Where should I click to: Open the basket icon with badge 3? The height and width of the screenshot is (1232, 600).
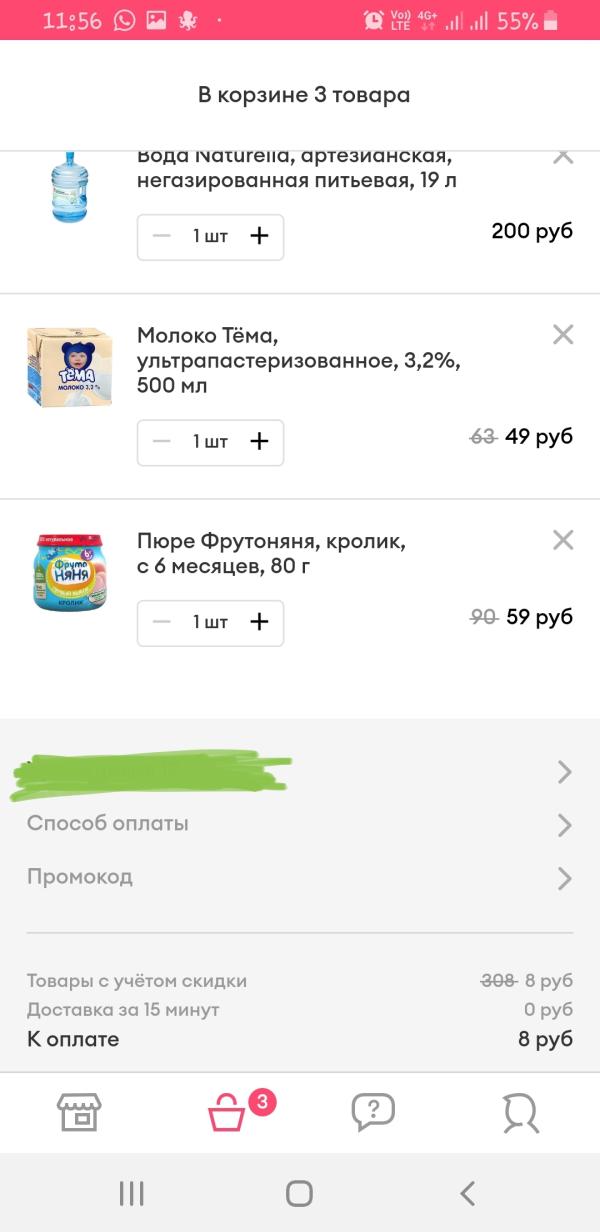point(227,1113)
